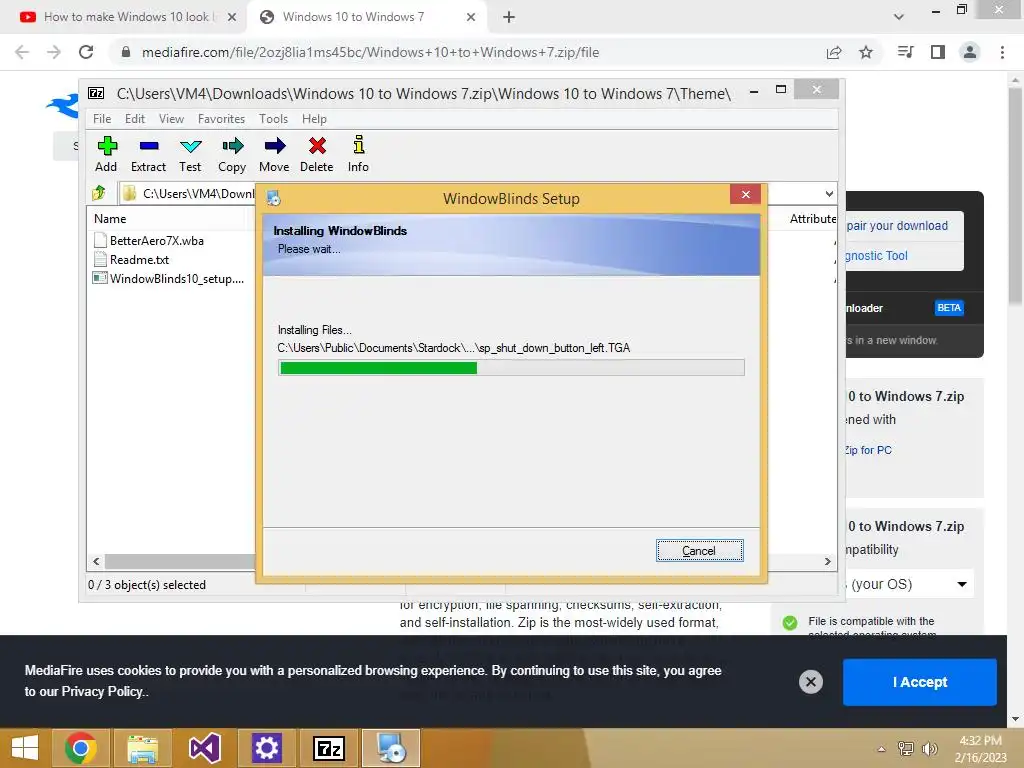Click right arrow of 7-Zip horizontal scrollbar

827,562
